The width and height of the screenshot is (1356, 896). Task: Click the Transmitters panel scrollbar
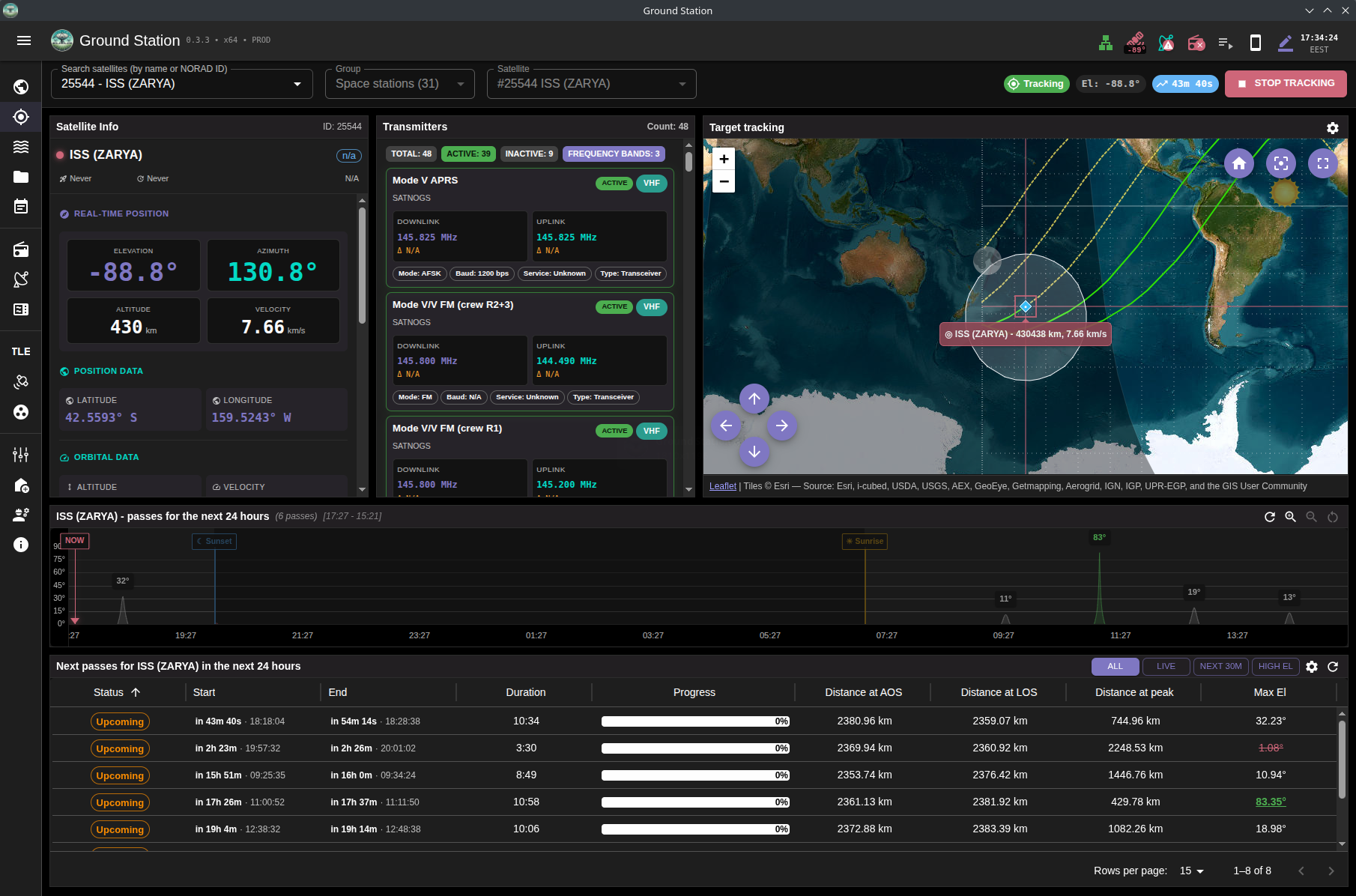coord(688,162)
